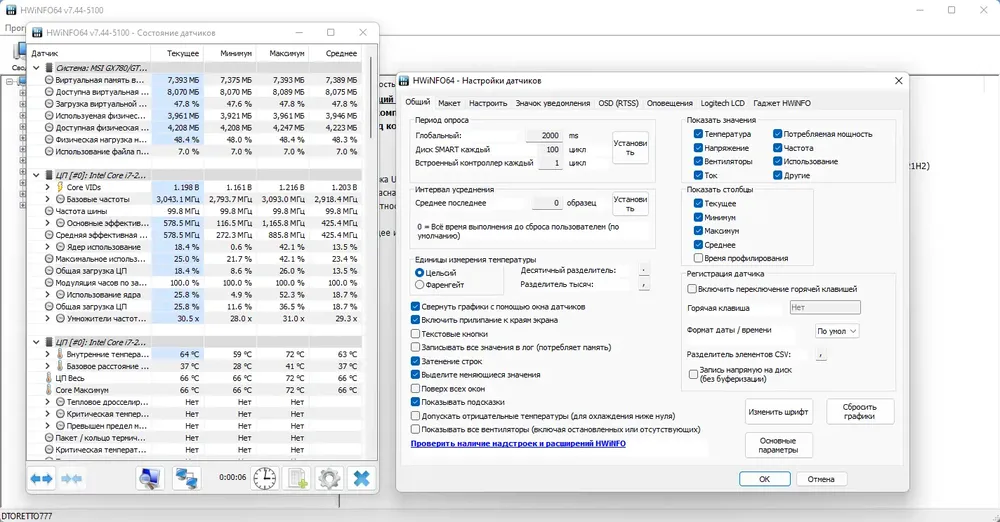This screenshot has height=522, width=1000.
Task: Click the Core Максимум thermometer icon
Action: pos(48,390)
